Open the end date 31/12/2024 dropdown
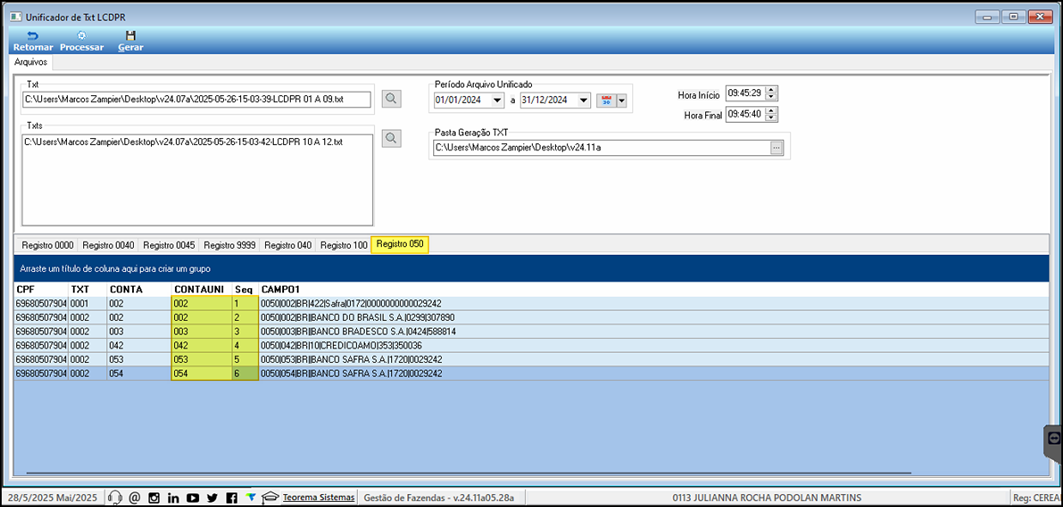The width and height of the screenshot is (1063, 507). (x=584, y=100)
